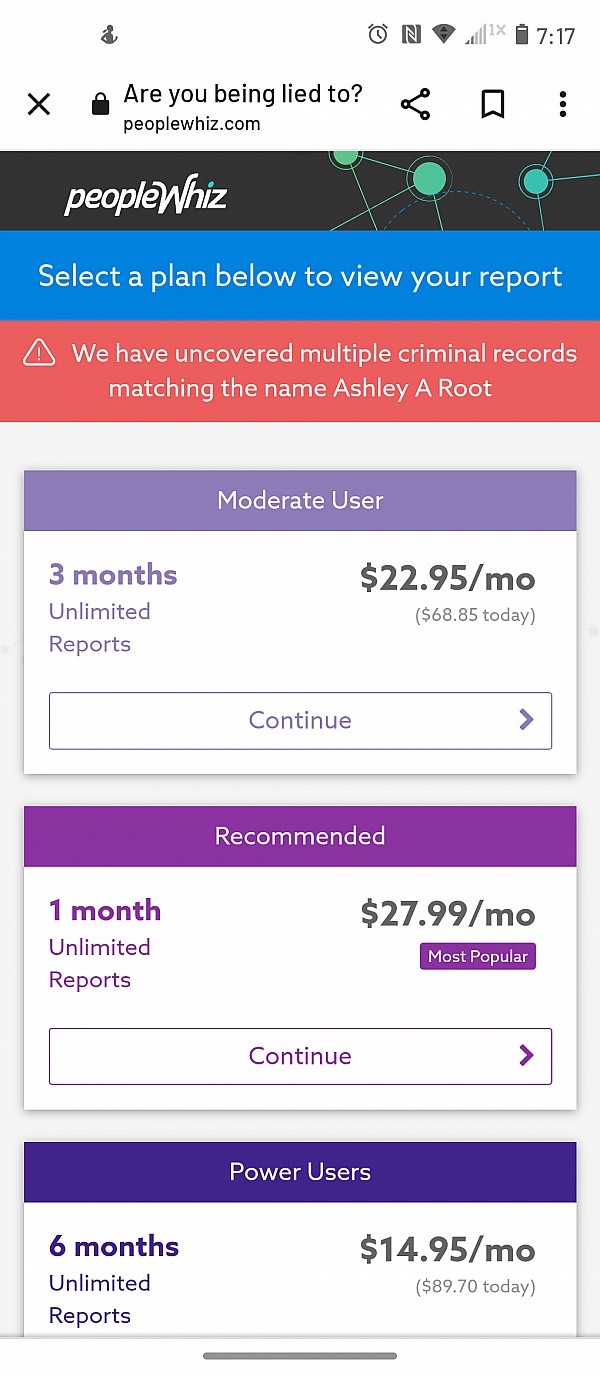Select the Recommended plan header
Viewport: 600px width, 1376px height.
coord(300,836)
